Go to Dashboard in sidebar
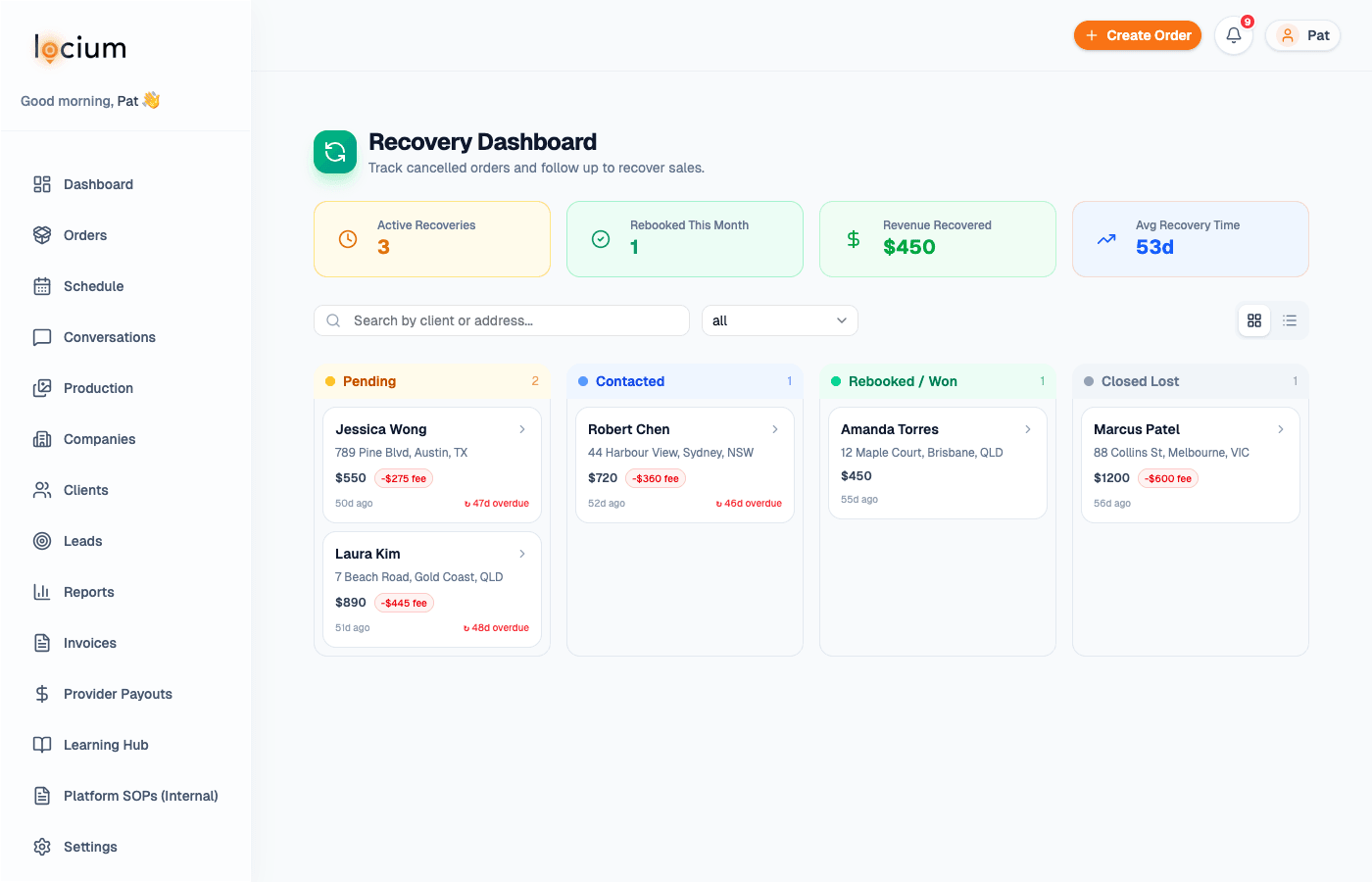Screen dimensions: 1372x882 (x=125, y=184)
